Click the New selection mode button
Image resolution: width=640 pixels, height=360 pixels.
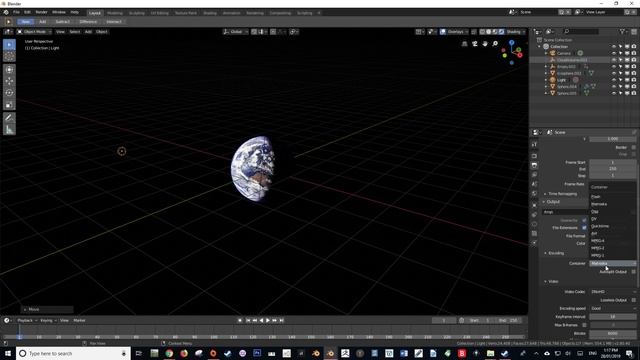click(x=26, y=22)
